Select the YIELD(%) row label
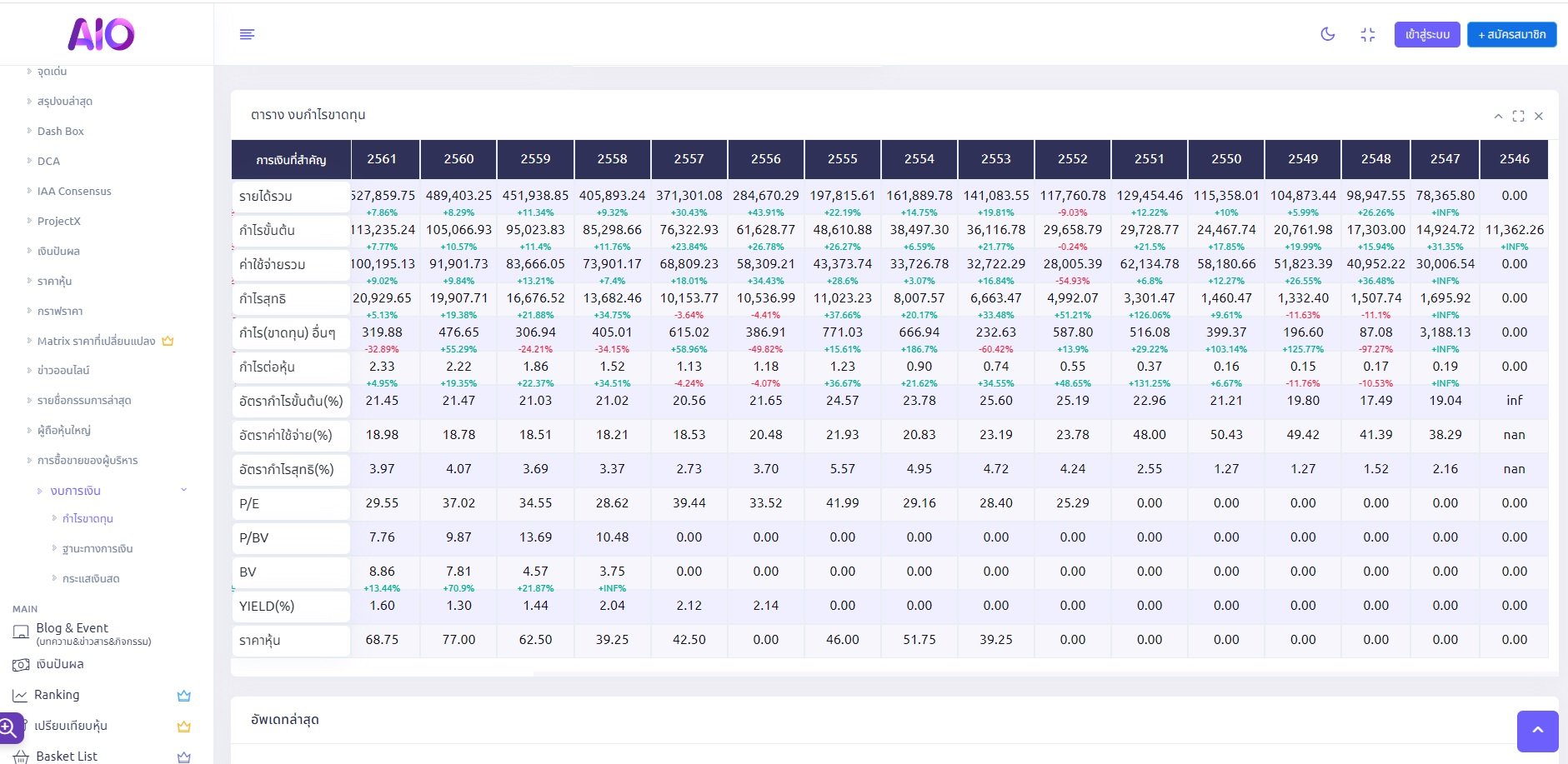 [x=291, y=607]
